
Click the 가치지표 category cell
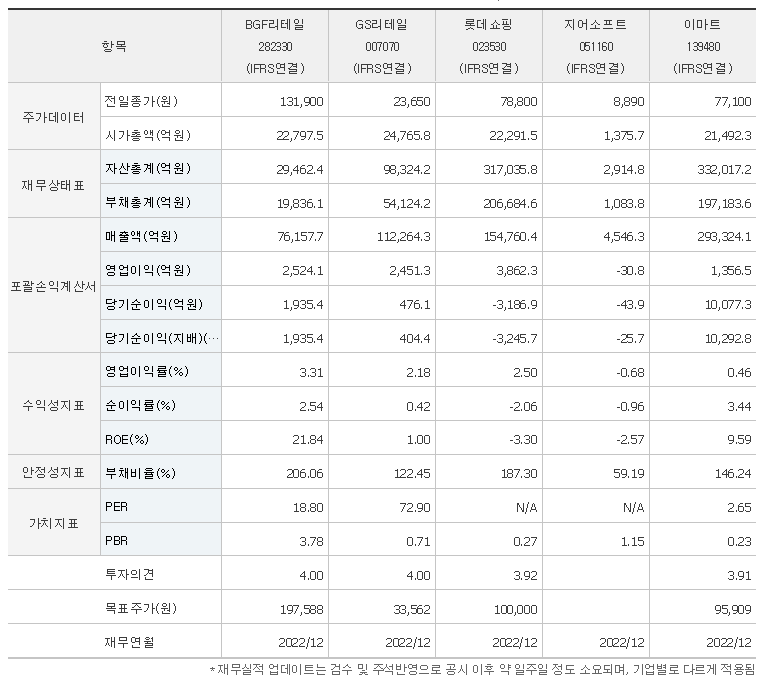coord(53,523)
